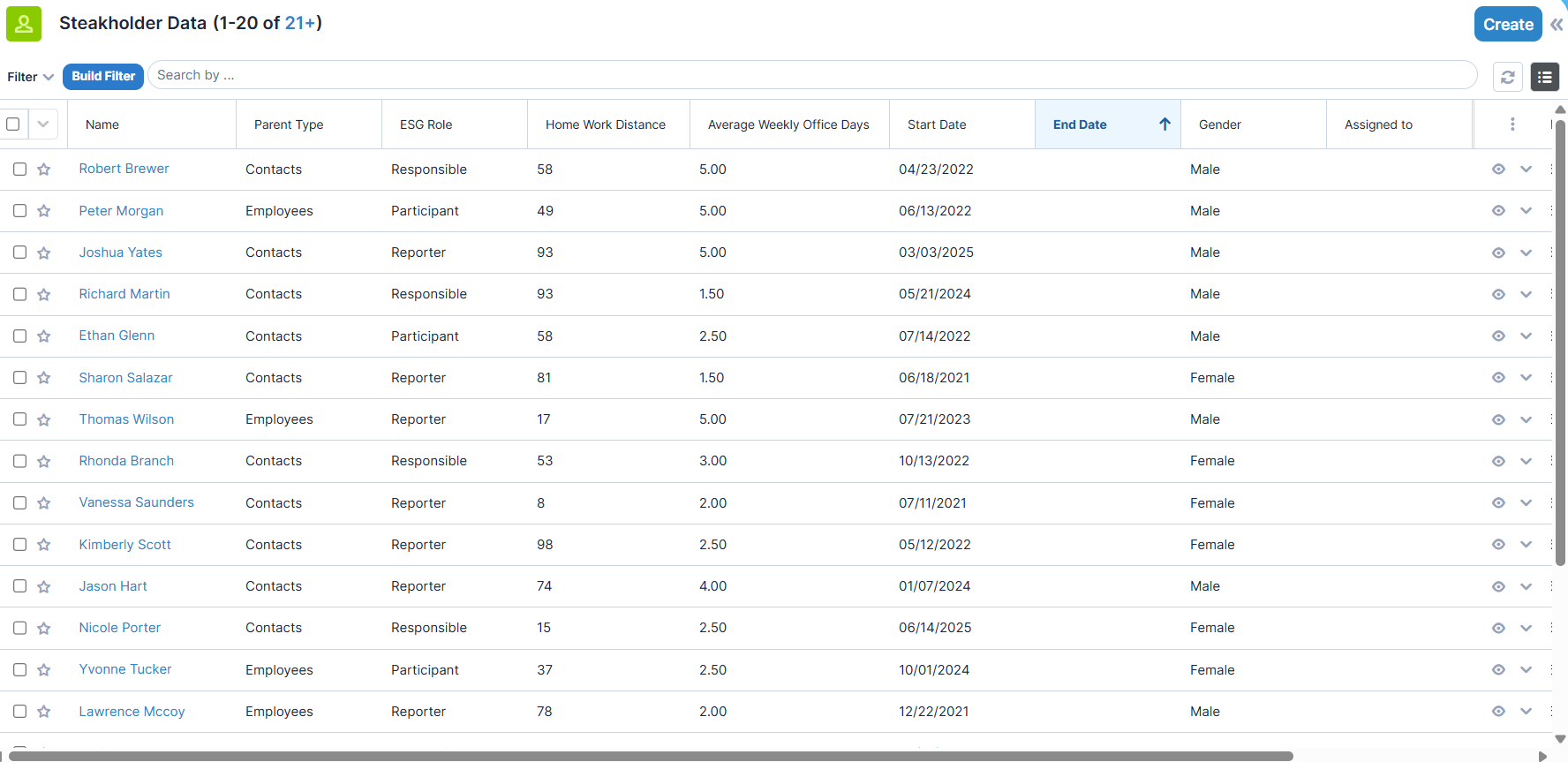Viewport: 1568px width, 762px height.
Task: Open the Filter dropdown
Action: 31,77
